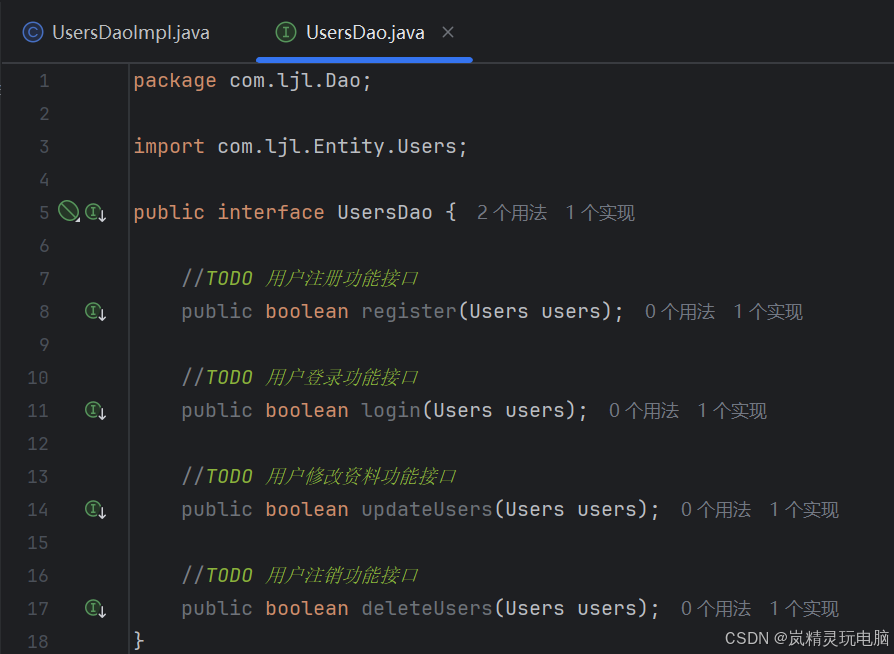Click the class icon on UsersDaoImpl.java tab

pos(32,33)
